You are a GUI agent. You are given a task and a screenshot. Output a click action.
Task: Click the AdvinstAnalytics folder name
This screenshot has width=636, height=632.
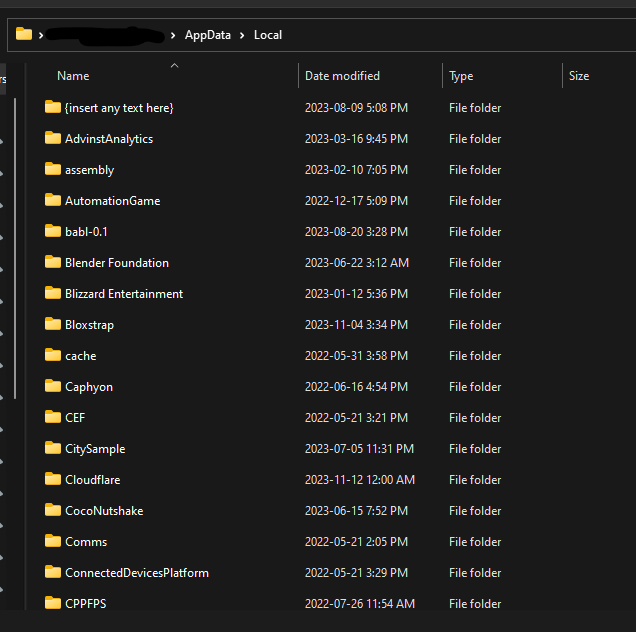(109, 139)
